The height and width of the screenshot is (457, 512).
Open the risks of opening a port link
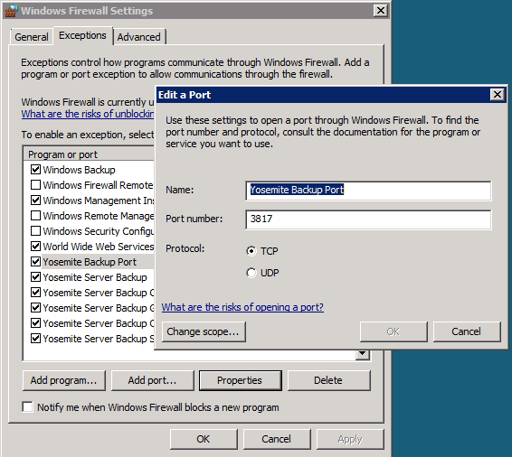click(242, 307)
